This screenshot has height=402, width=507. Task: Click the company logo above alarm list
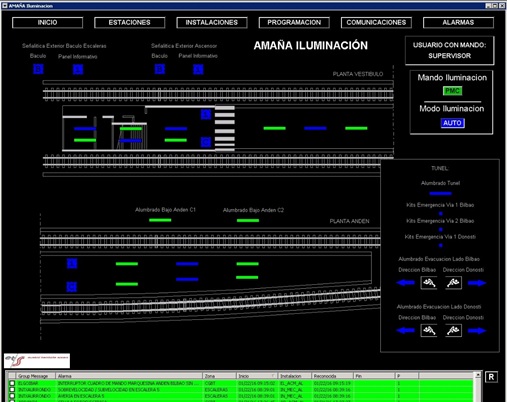click(x=37, y=360)
